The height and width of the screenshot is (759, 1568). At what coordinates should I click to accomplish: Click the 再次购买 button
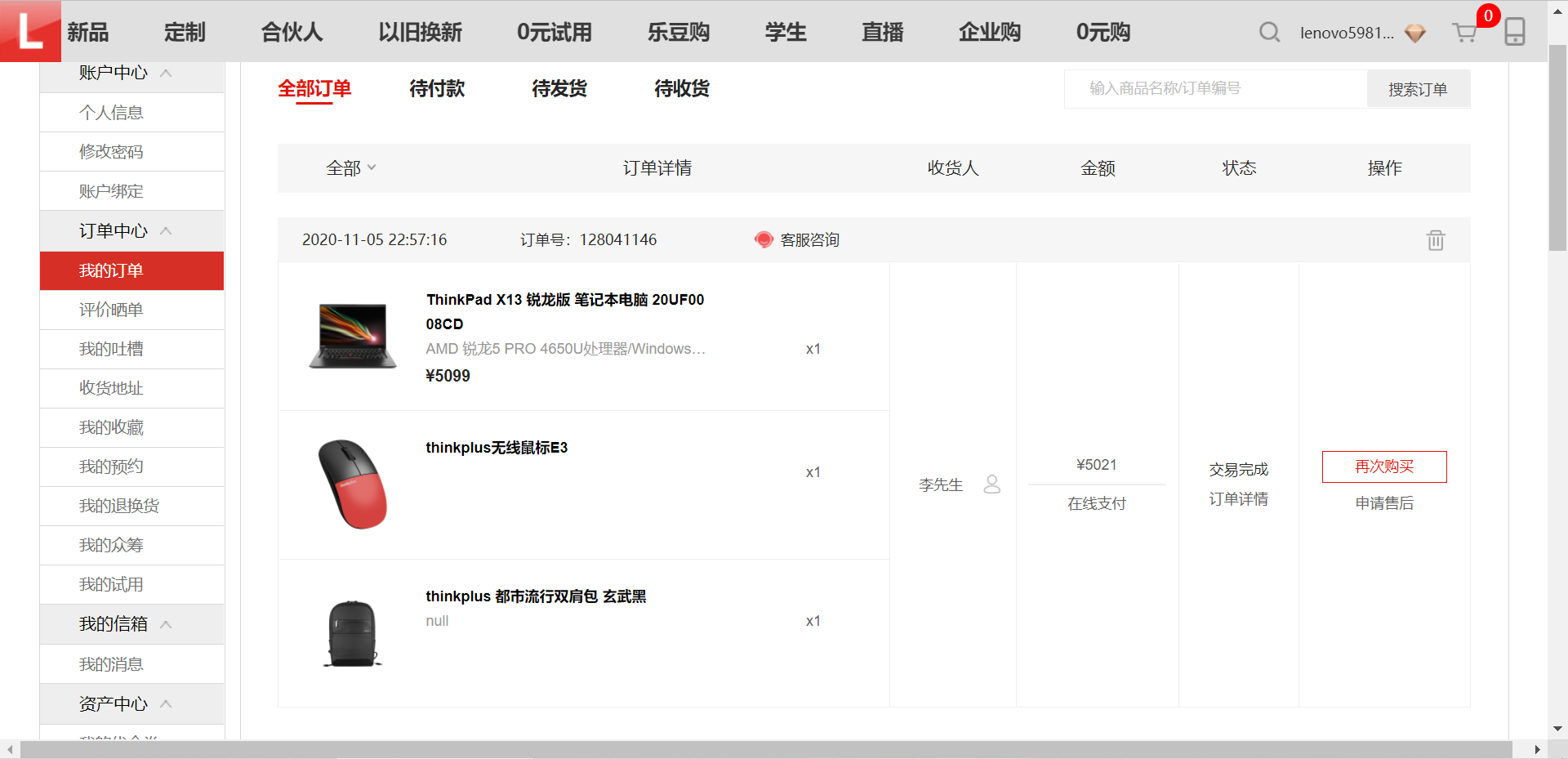(x=1384, y=467)
